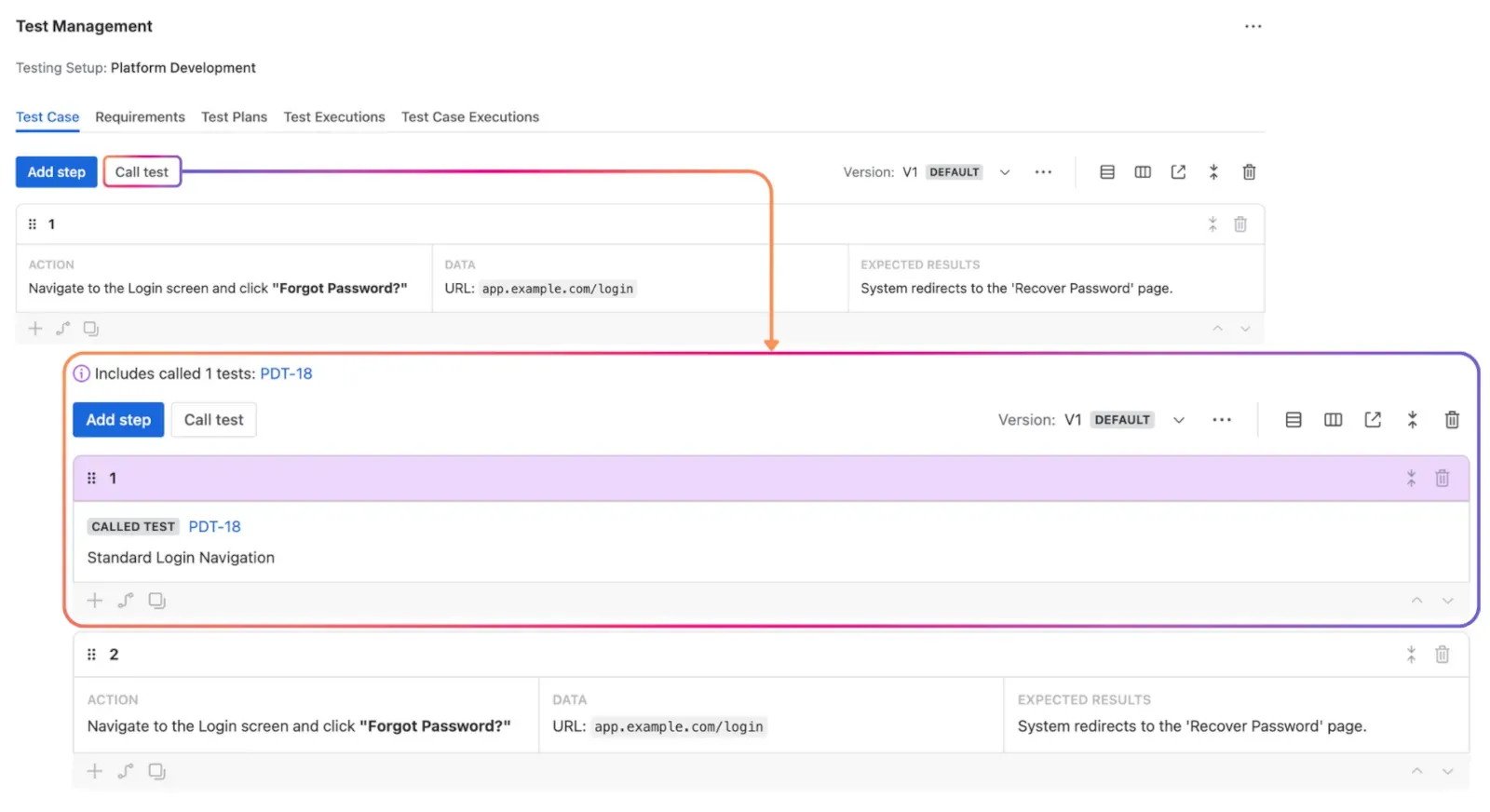1490x812 pixels.
Task: Switch to the Test Executions tab
Action: tap(334, 117)
